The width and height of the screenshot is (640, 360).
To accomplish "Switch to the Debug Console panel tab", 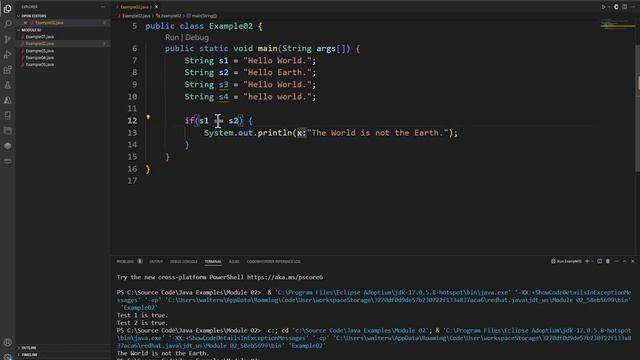I will pyautogui.click(x=184, y=262).
